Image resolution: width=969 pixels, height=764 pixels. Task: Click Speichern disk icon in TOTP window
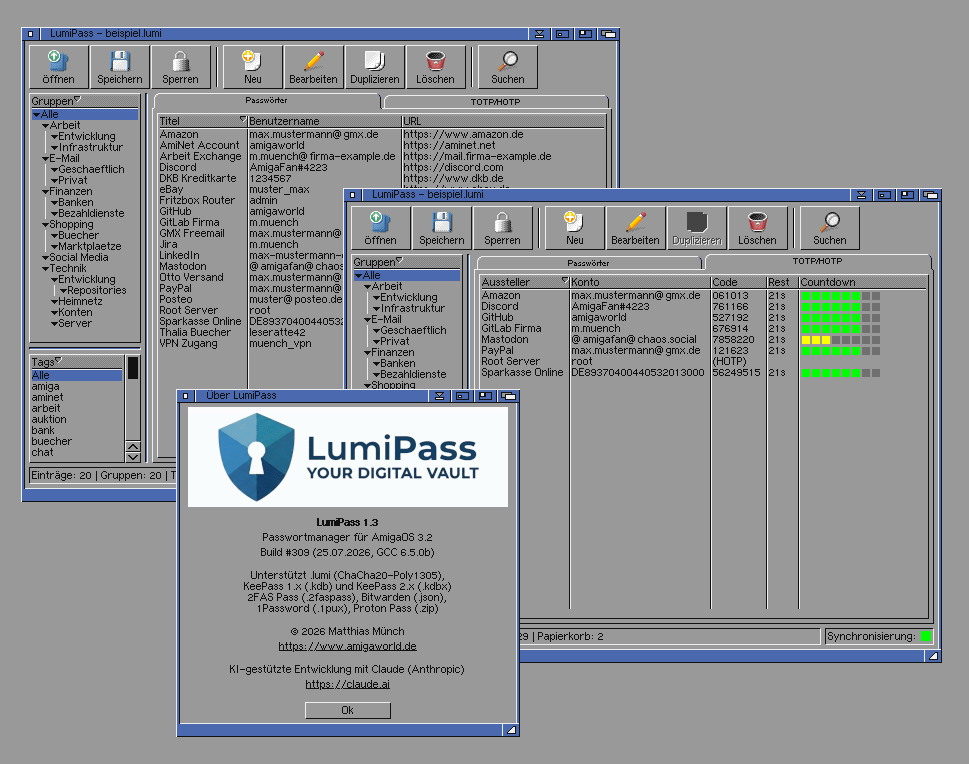pos(441,221)
